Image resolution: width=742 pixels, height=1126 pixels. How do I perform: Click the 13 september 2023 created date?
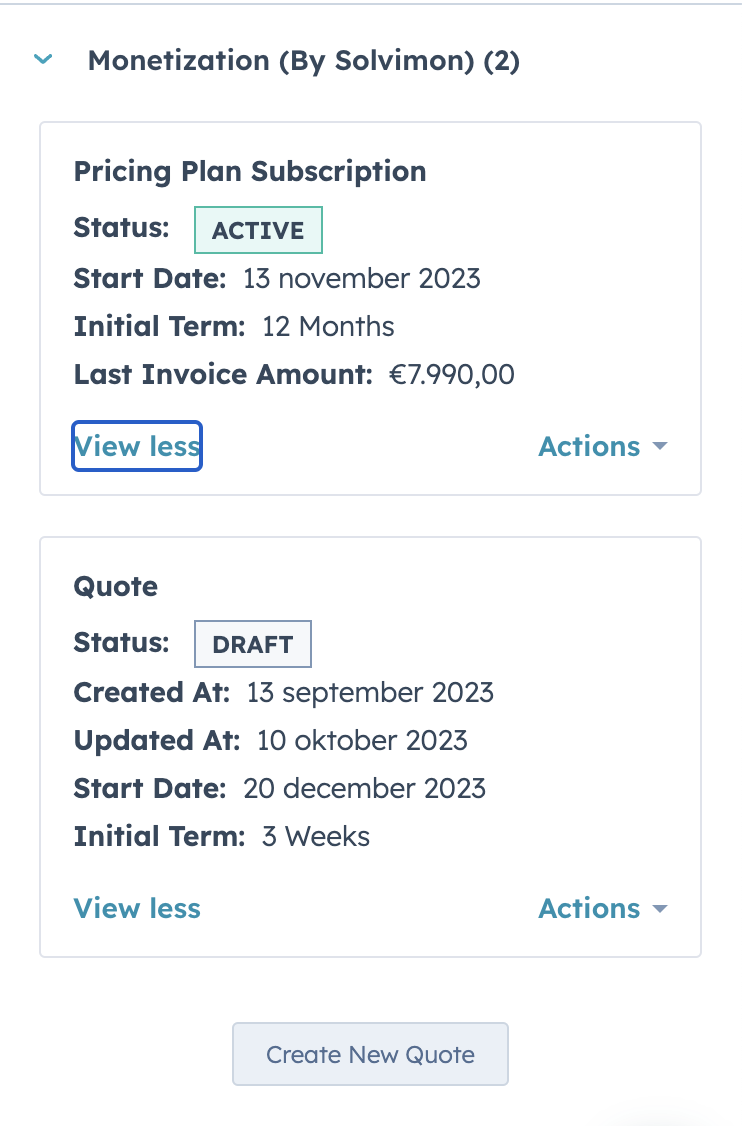[370, 692]
